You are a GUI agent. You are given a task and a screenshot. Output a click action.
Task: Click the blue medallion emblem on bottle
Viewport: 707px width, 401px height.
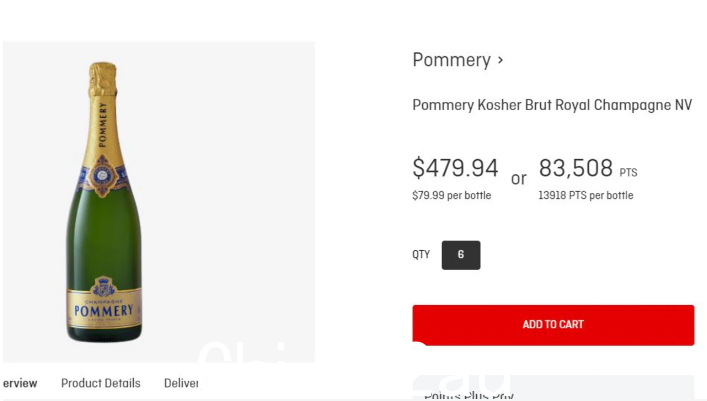(103, 175)
